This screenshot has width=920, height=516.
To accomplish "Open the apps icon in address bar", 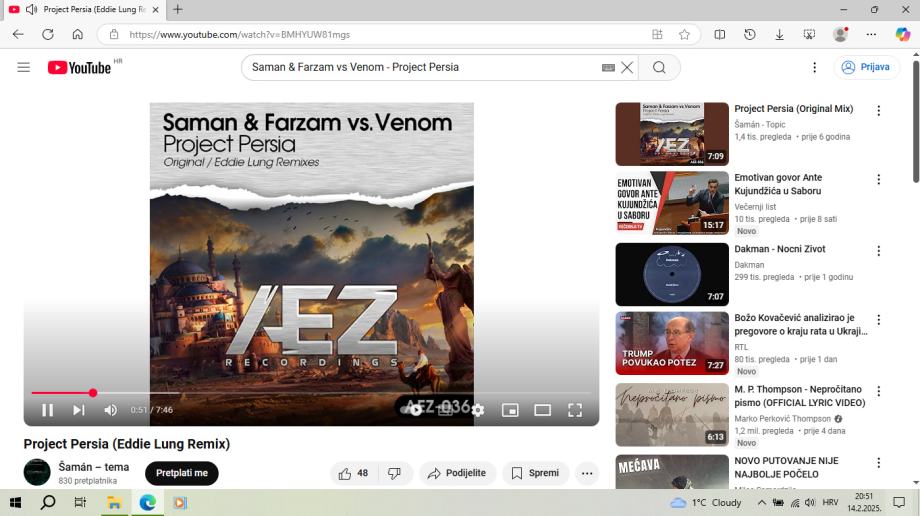I will pos(657,35).
